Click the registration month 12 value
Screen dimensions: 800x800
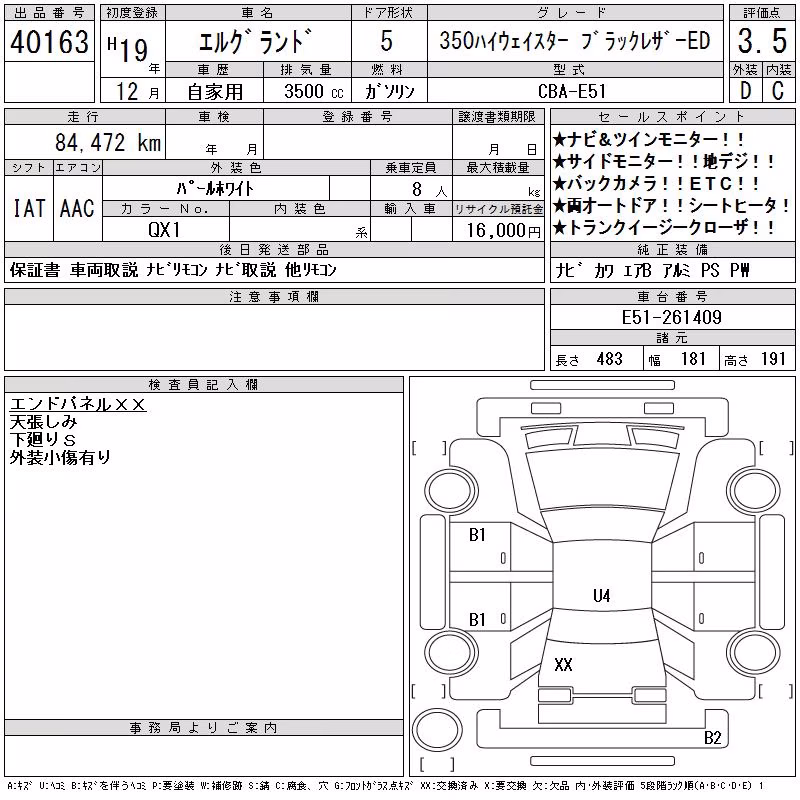(x=127, y=92)
